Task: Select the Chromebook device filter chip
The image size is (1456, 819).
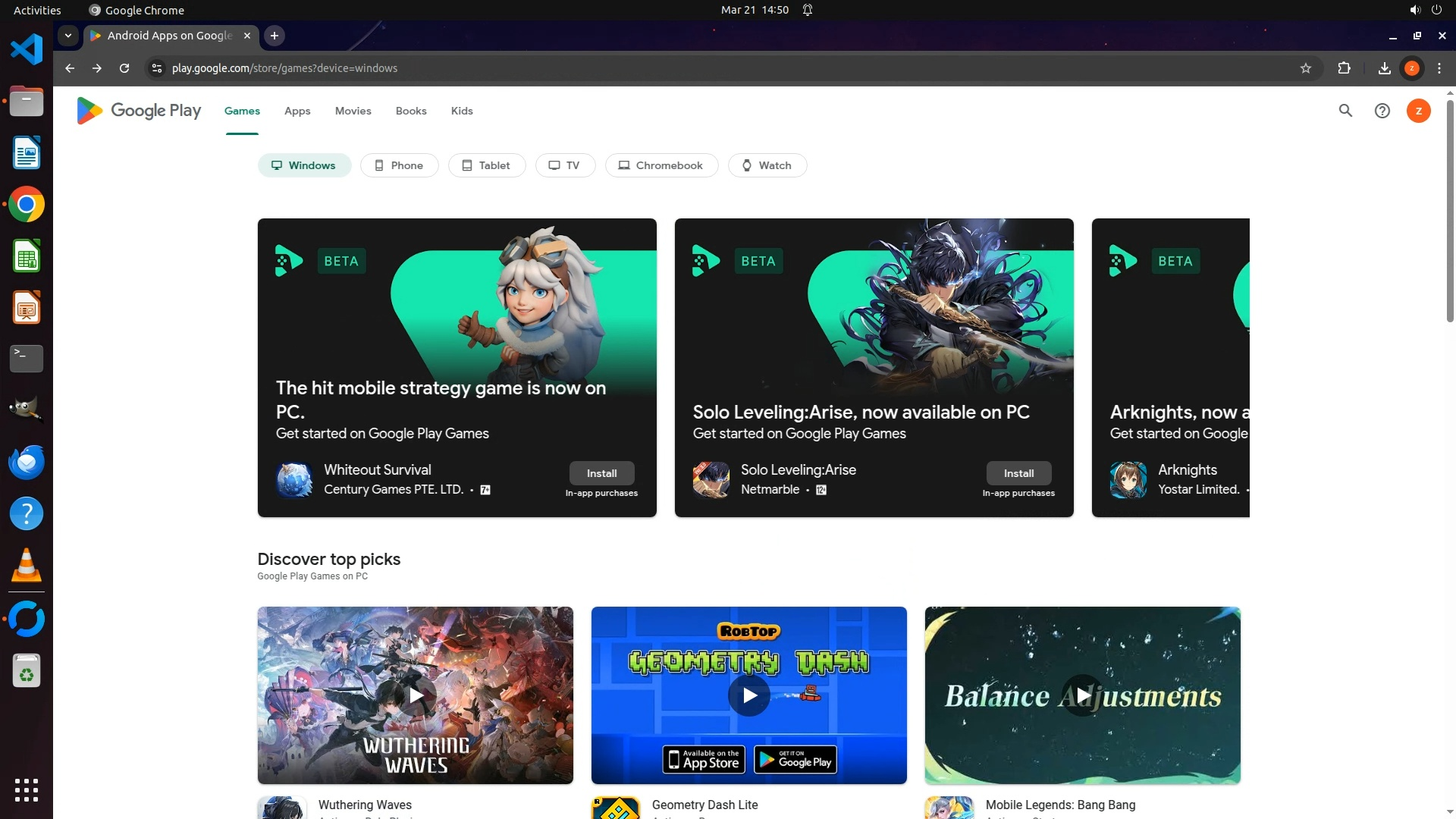Action: pos(661,165)
